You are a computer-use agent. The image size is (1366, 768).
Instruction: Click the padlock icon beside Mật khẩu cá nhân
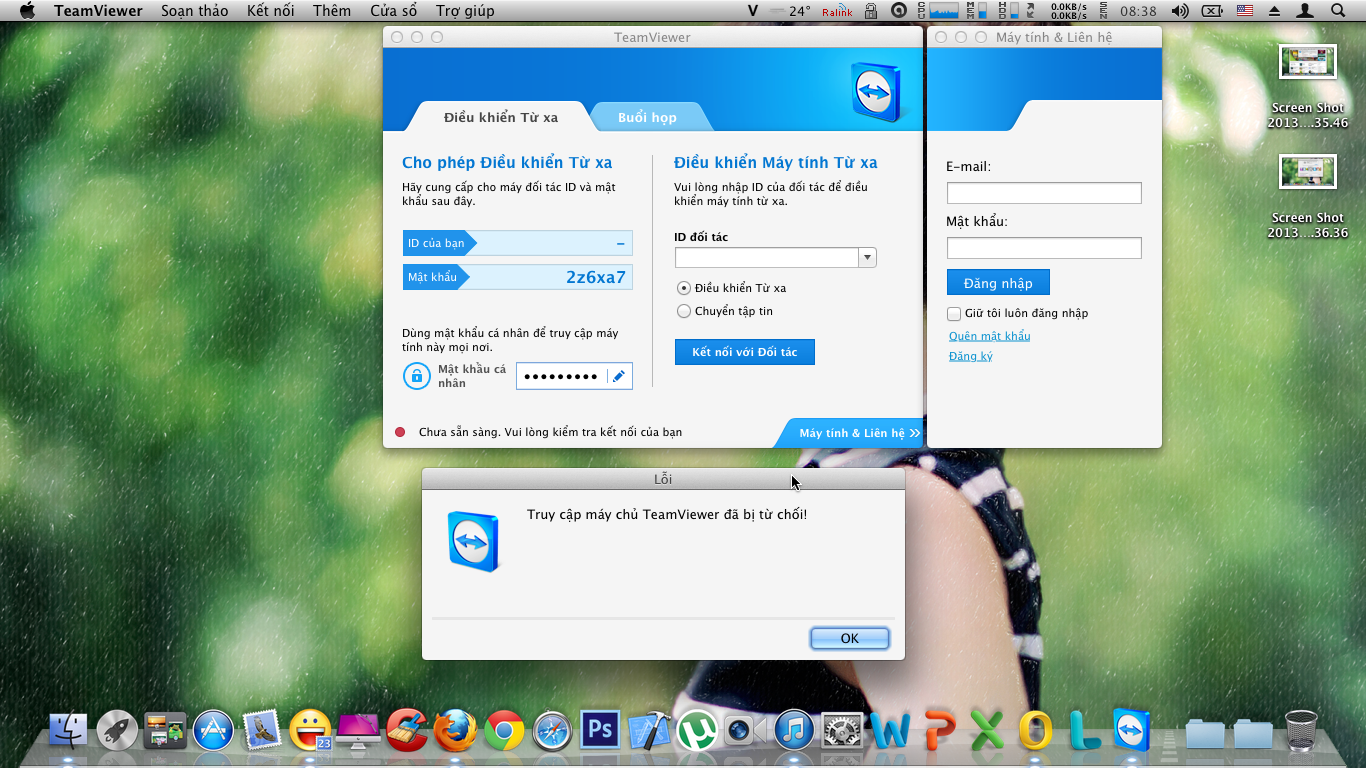coord(416,376)
